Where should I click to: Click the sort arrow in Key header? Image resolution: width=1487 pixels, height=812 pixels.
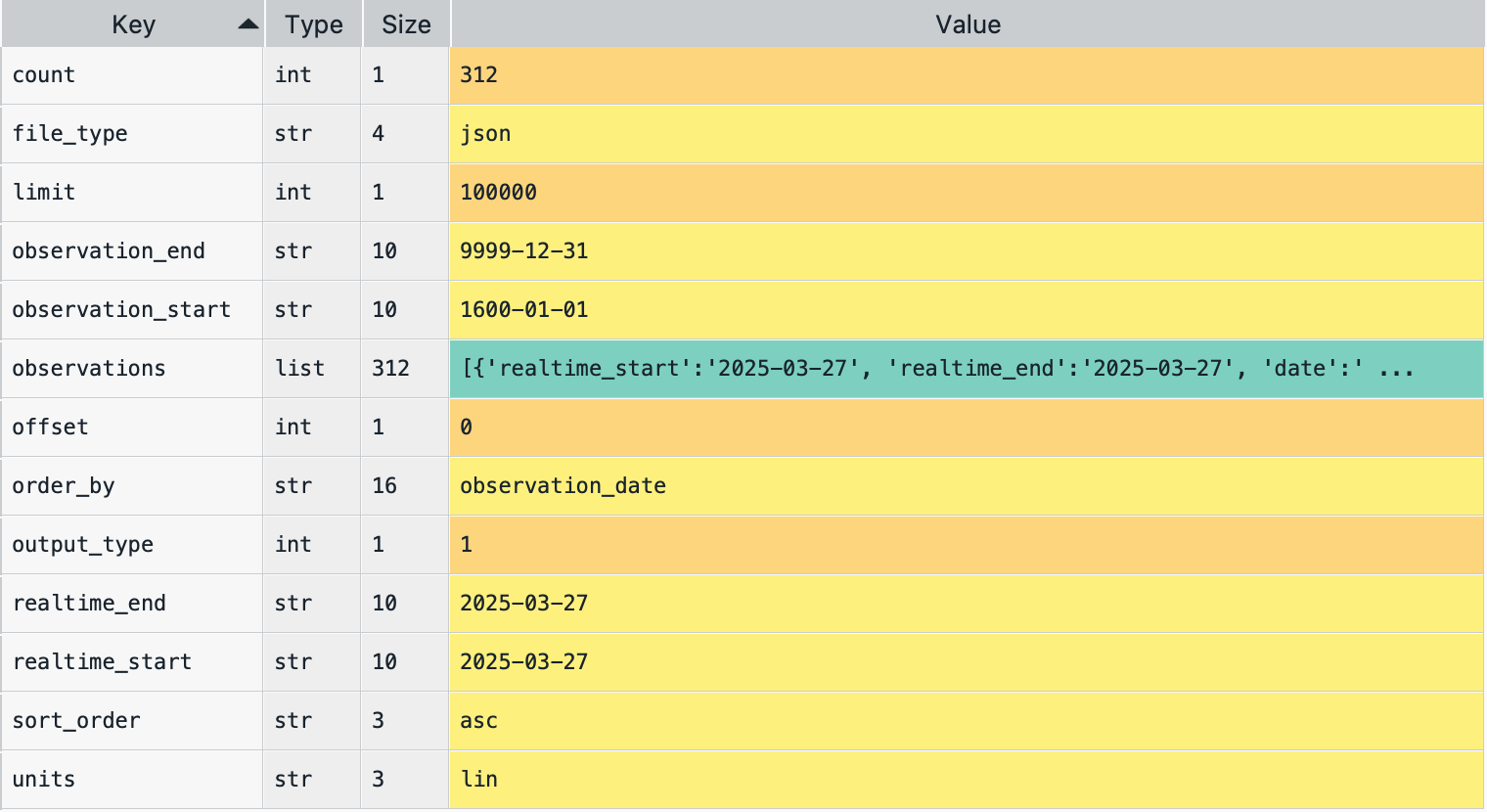[248, 24]
